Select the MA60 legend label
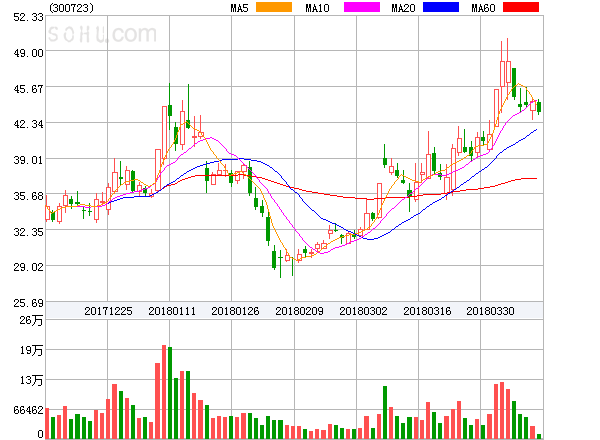Screen dimensions: 600x440 [483, 8]
